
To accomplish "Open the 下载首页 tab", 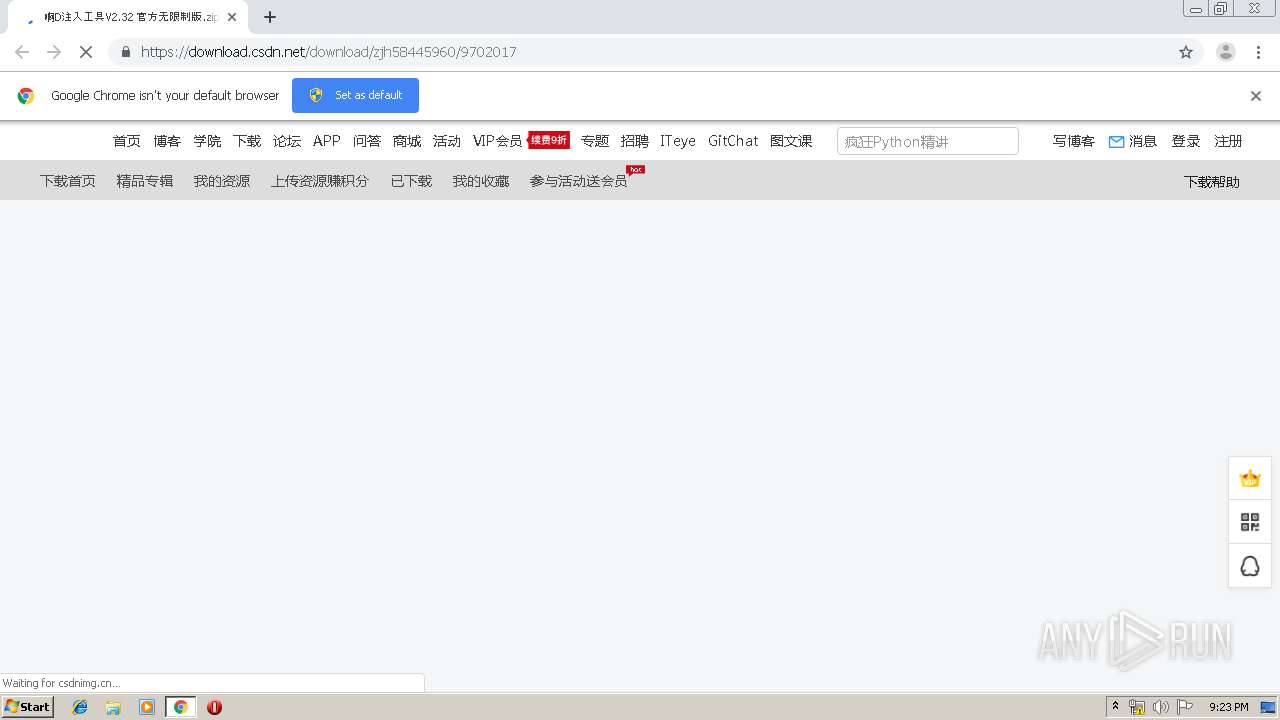I will tap(68, 181).
